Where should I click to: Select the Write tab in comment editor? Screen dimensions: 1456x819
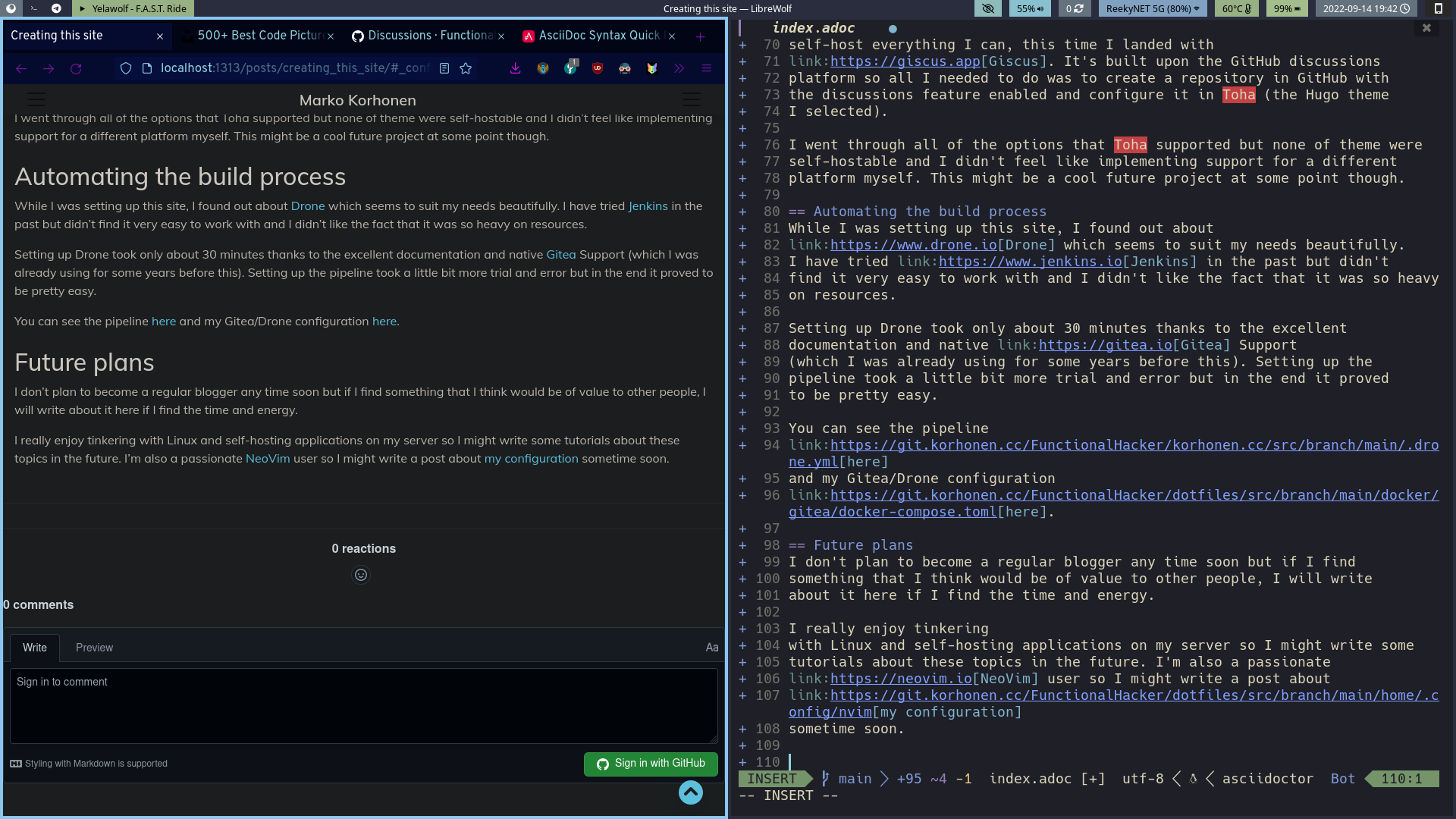click(x=35, y=647)
